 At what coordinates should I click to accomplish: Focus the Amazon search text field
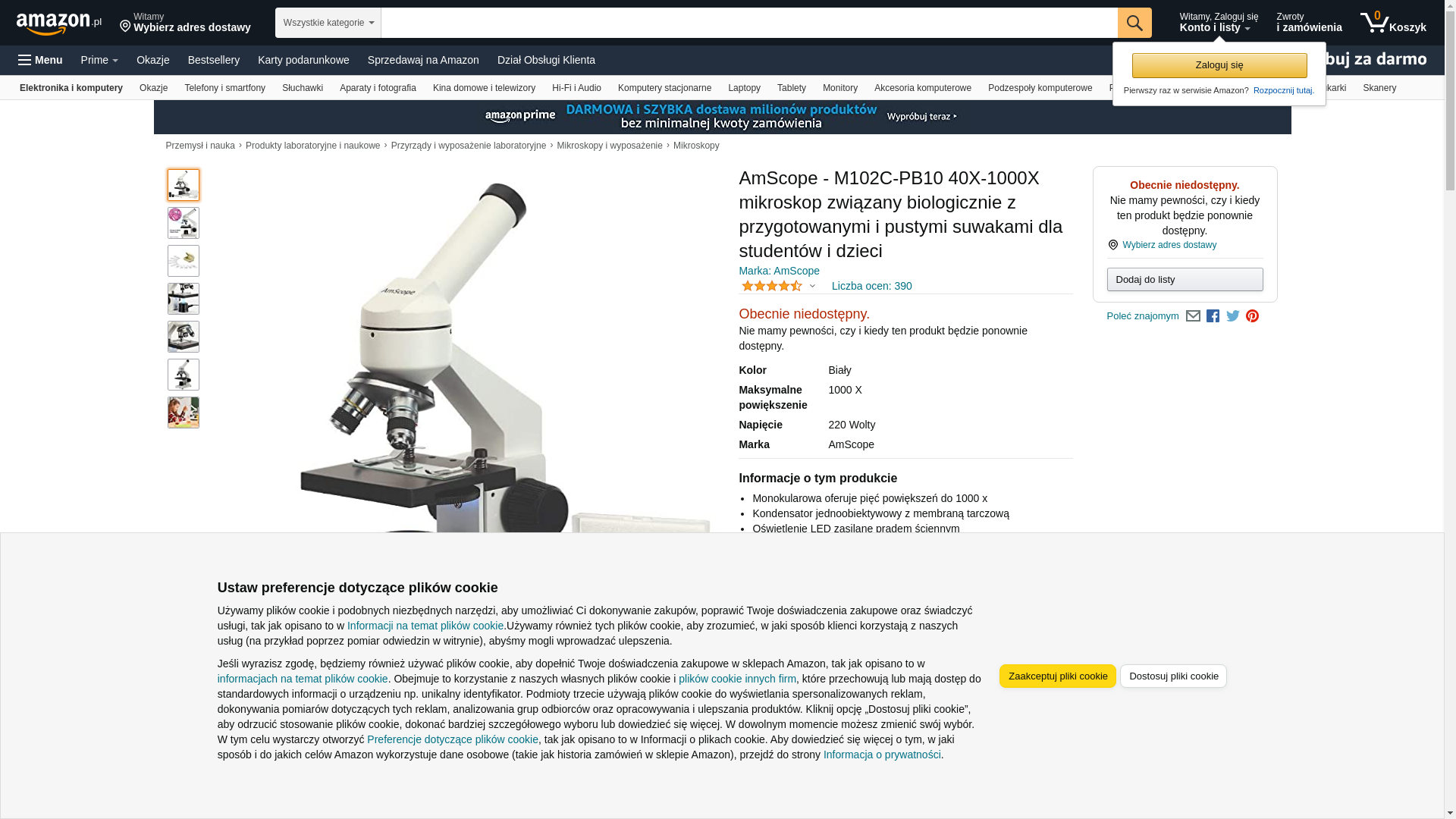point(748,23)
